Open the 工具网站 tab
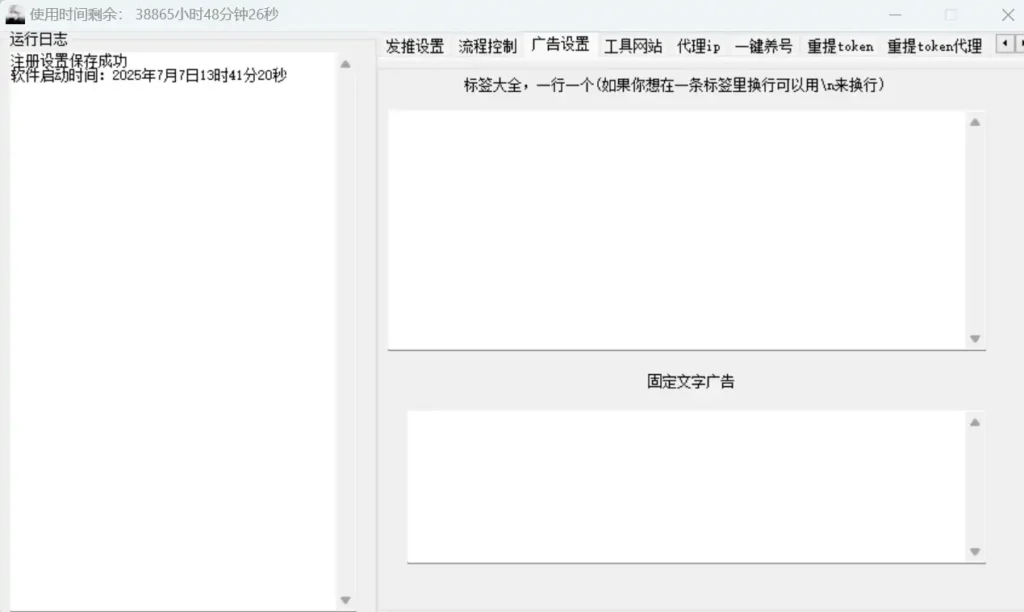The height and width of the screenshot is (612, 1024). pyautogui.click(x=633, y=46)
